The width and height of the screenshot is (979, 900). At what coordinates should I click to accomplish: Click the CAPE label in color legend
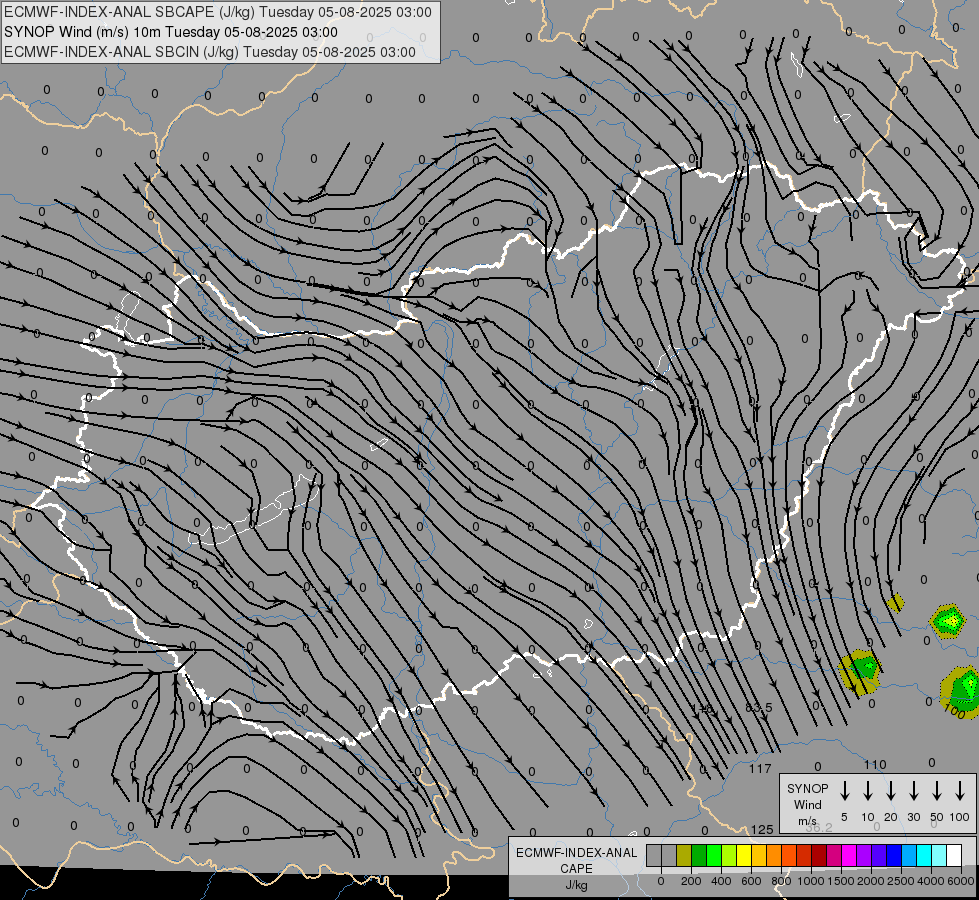576,869
